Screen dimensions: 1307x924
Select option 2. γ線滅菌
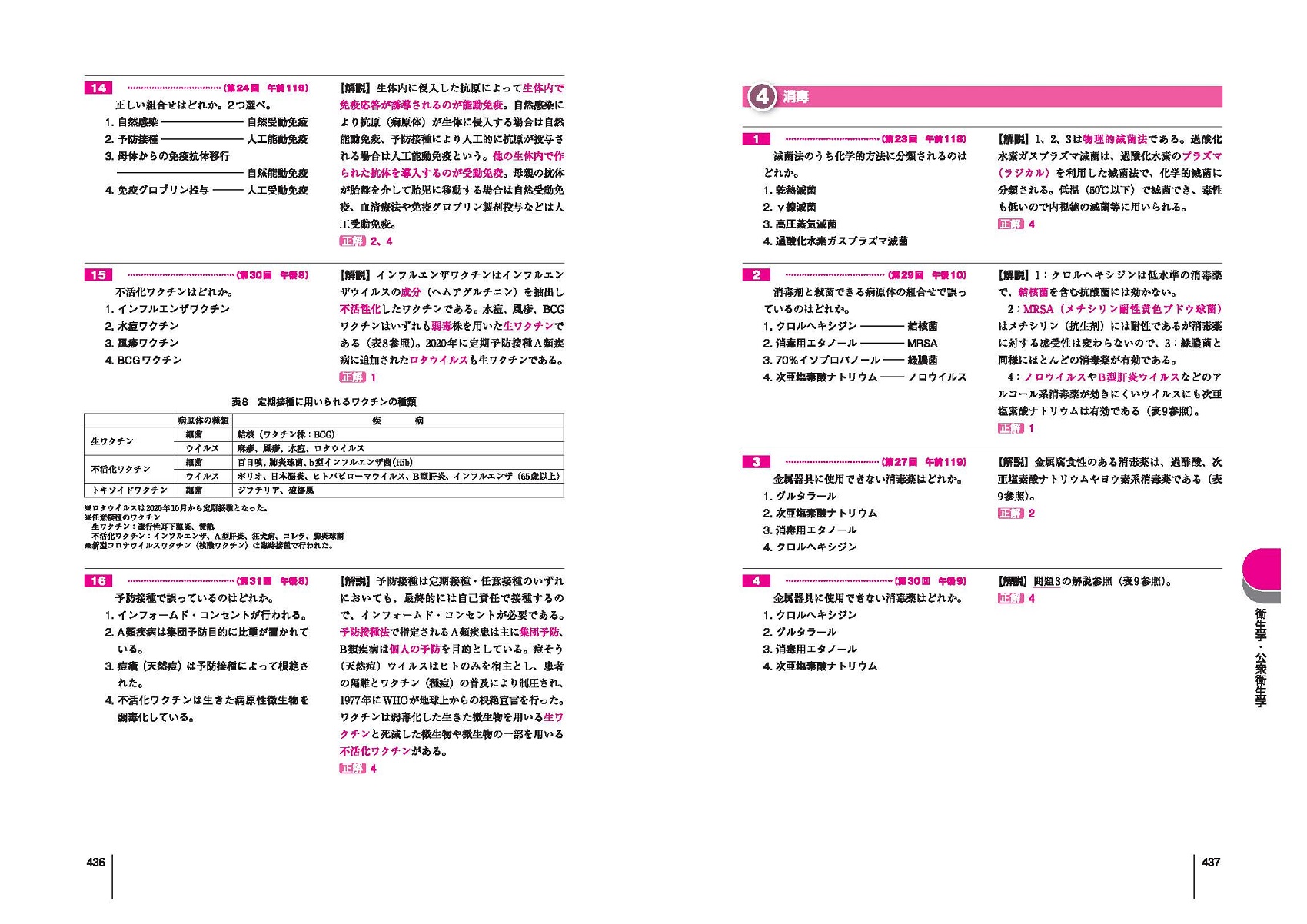[x=790, y=207]
